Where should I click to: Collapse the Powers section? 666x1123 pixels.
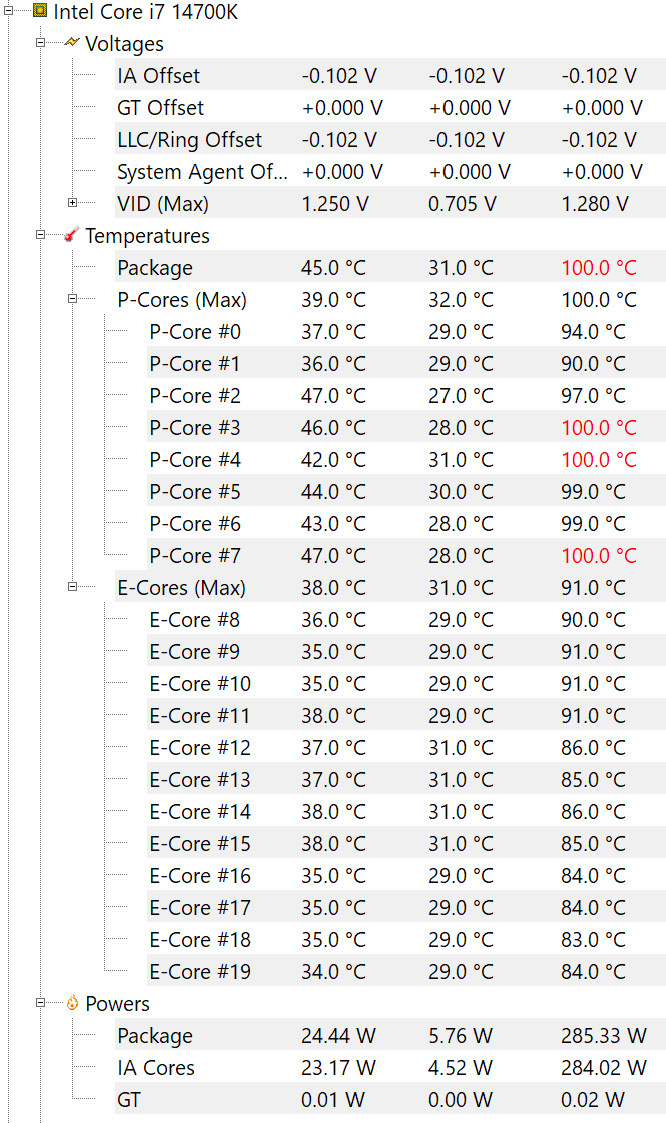click(41, 1003)
